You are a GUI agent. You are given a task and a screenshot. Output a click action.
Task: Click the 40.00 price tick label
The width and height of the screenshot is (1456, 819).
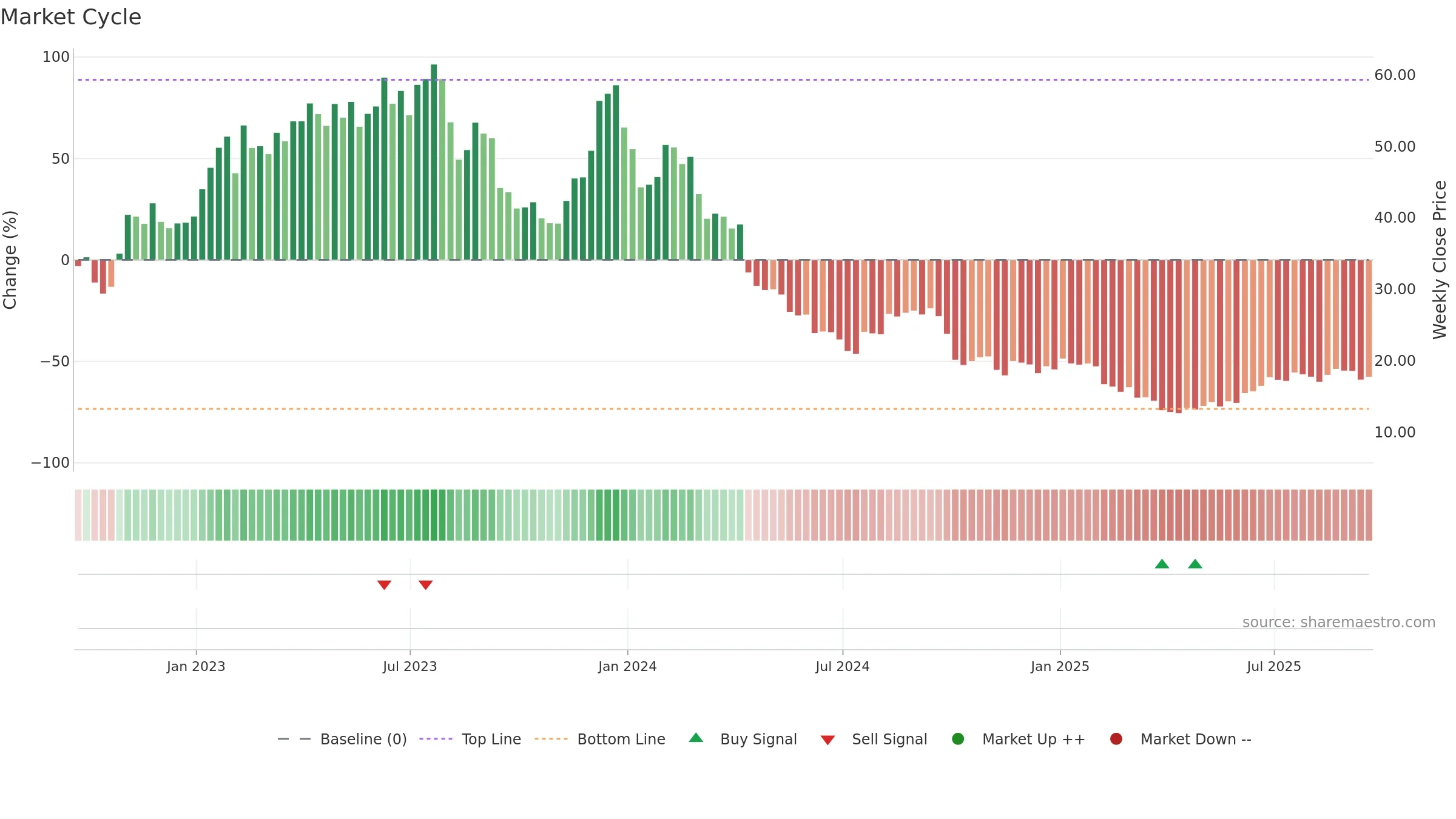[1395, 218]
